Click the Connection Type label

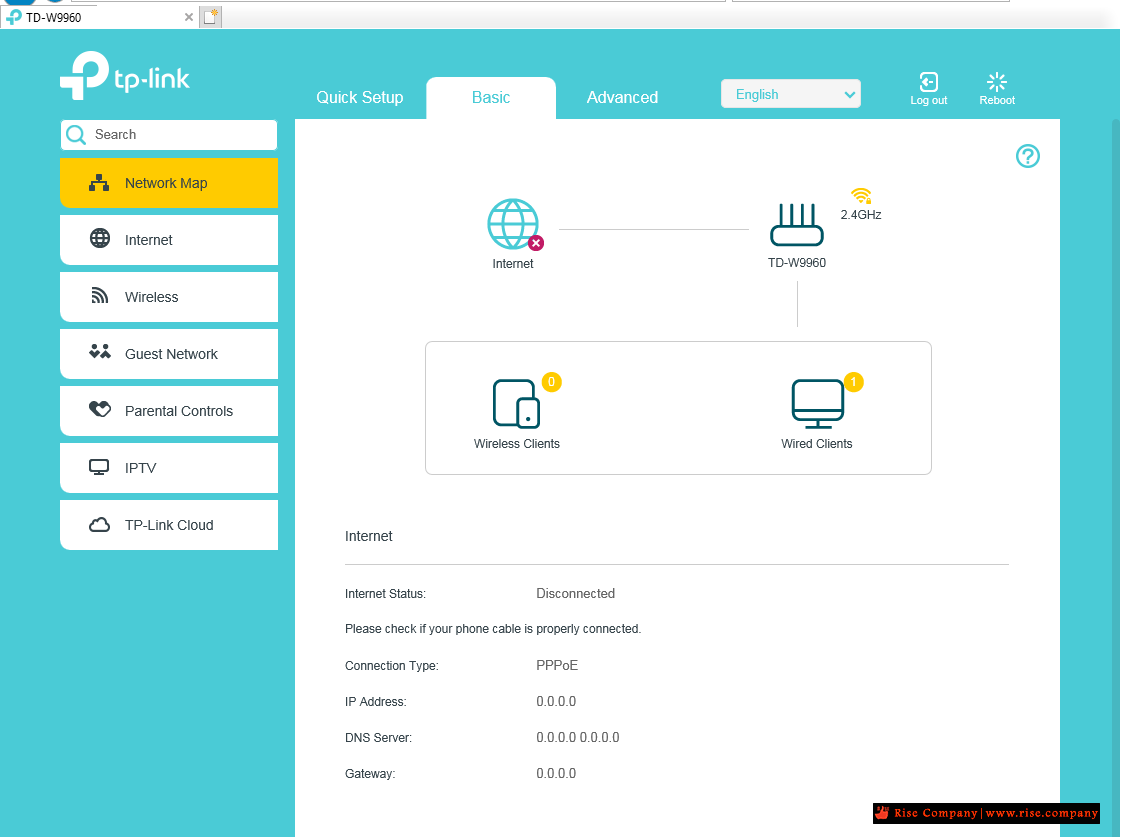392,666
